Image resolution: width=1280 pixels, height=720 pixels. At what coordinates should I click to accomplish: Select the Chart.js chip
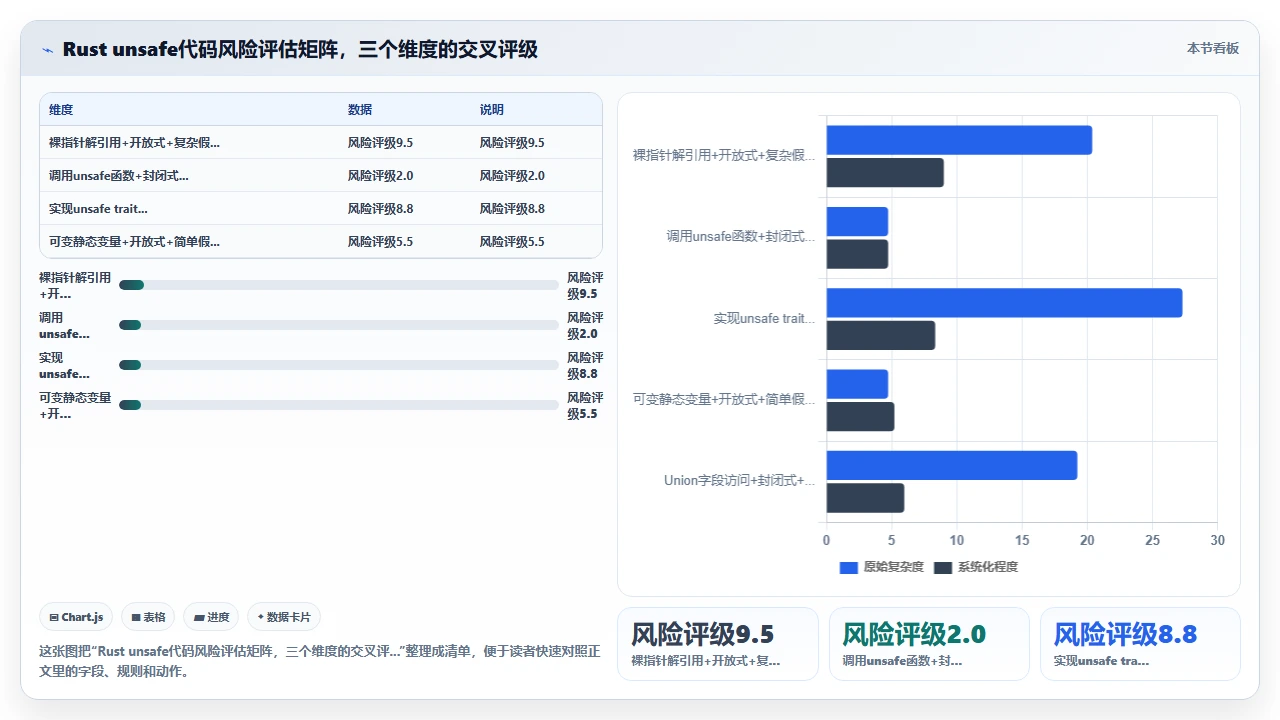click(x=76, y=617)
